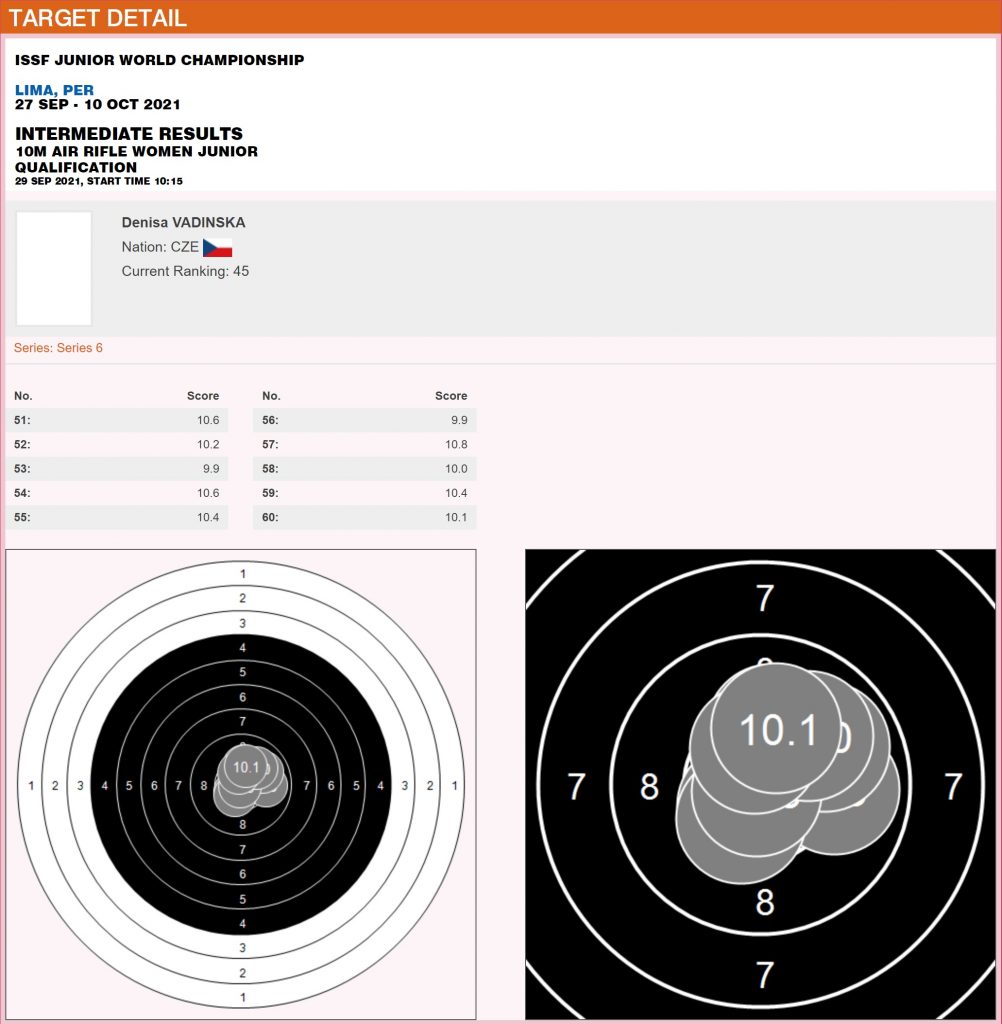Screen dimensions: 1002x1024
Task: Select shot 58 with score 10.0
Action: click(364, 468)
